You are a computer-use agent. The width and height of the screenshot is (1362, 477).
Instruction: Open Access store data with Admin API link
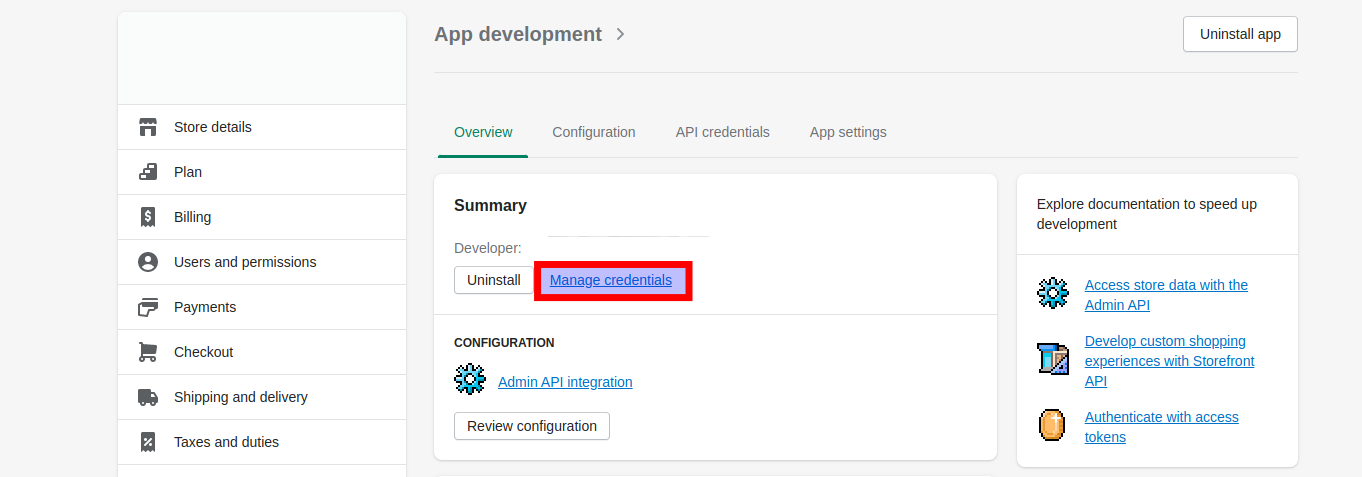pos(1166,295)
